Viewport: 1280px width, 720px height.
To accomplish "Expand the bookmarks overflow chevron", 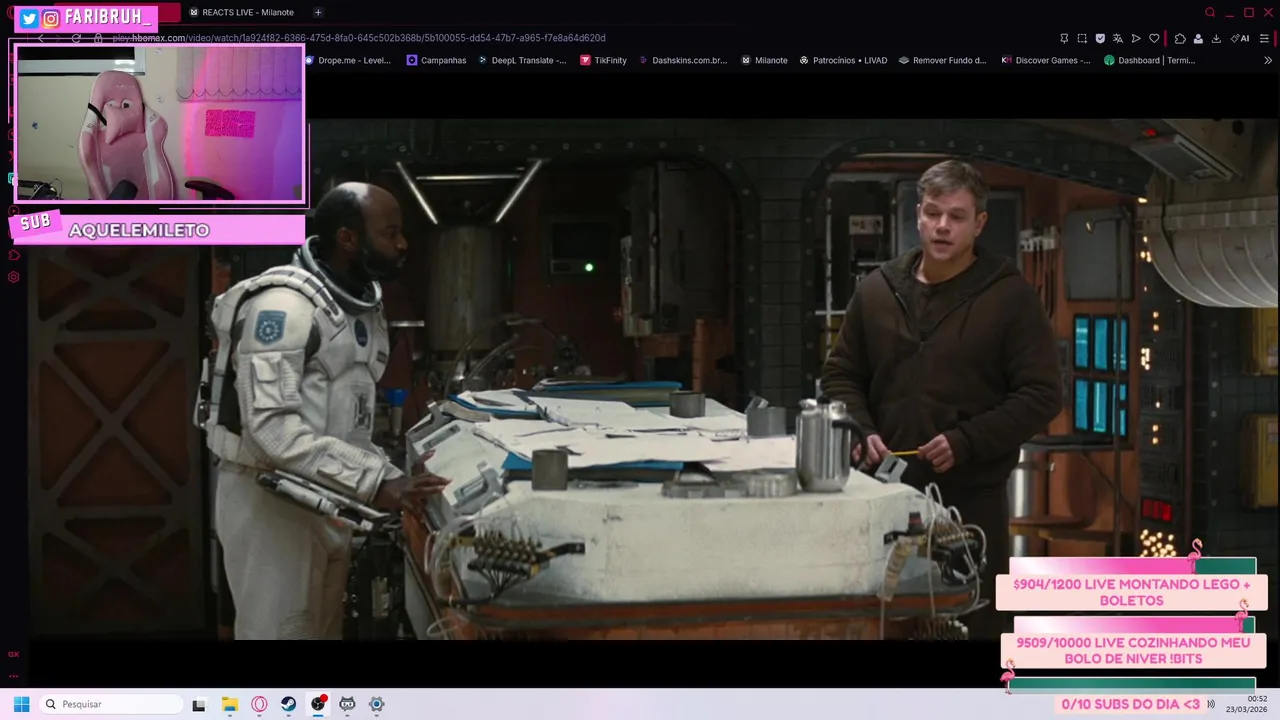I will click(1268, 60).
